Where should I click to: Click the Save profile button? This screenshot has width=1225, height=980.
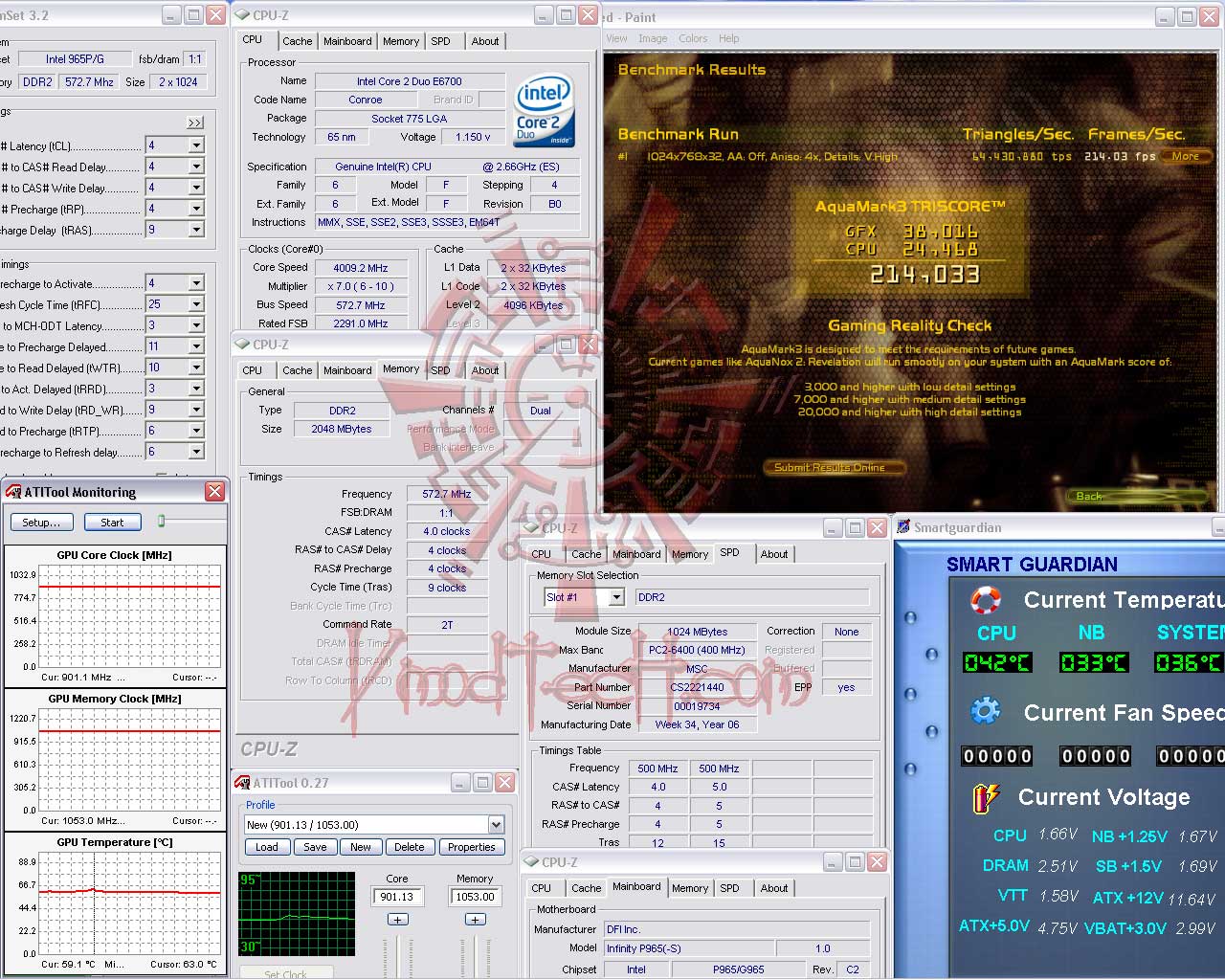coord(315,847)
